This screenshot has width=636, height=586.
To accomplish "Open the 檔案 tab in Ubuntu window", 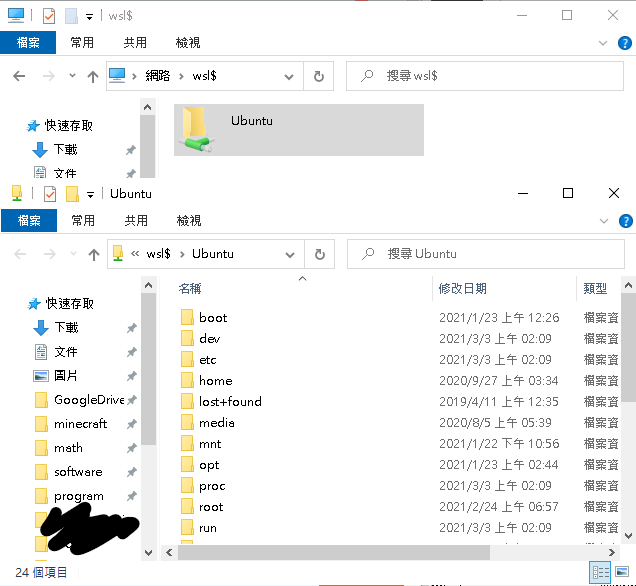I will (29, 220).
